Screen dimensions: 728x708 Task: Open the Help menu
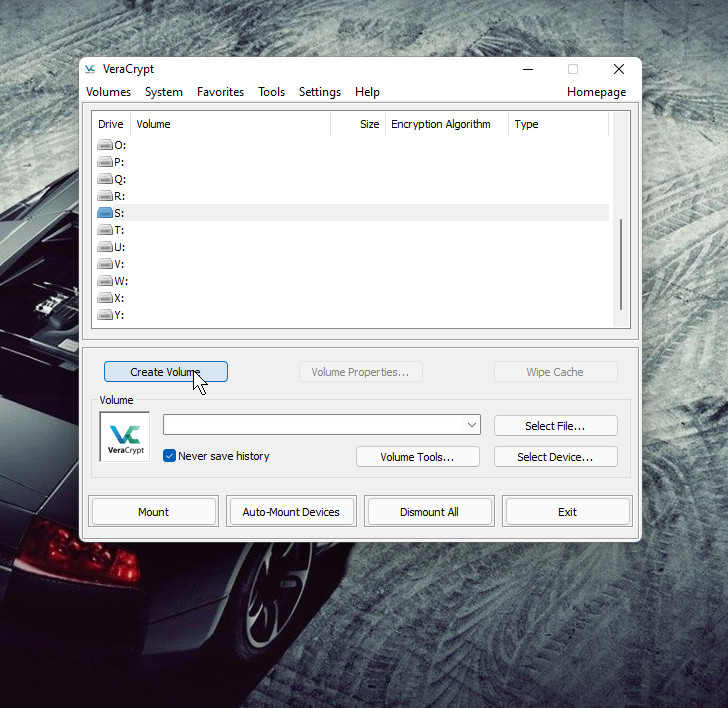point(367,92)
